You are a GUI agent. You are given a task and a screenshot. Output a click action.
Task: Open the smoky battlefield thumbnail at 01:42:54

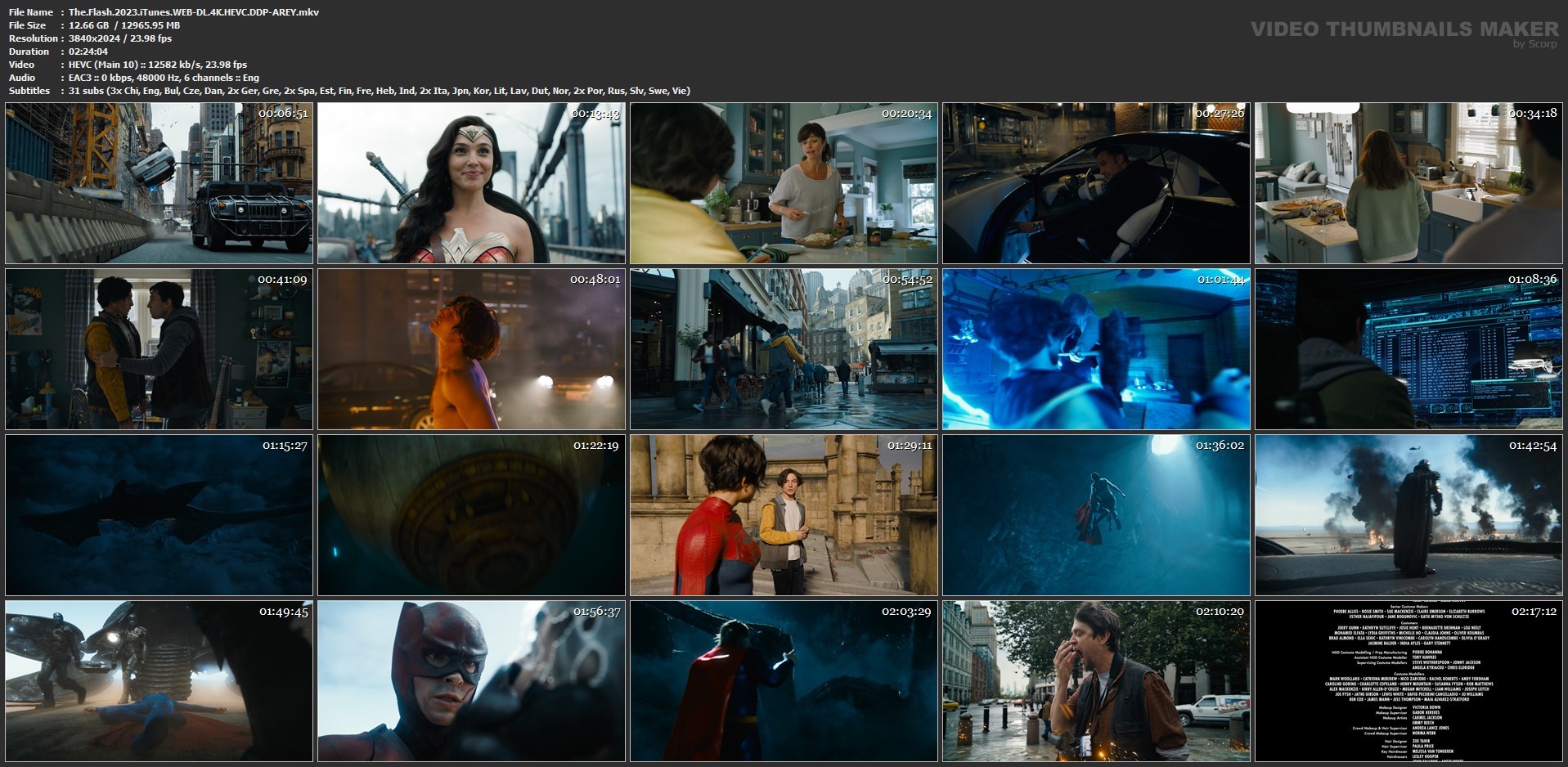click(x=1409, y=515)
